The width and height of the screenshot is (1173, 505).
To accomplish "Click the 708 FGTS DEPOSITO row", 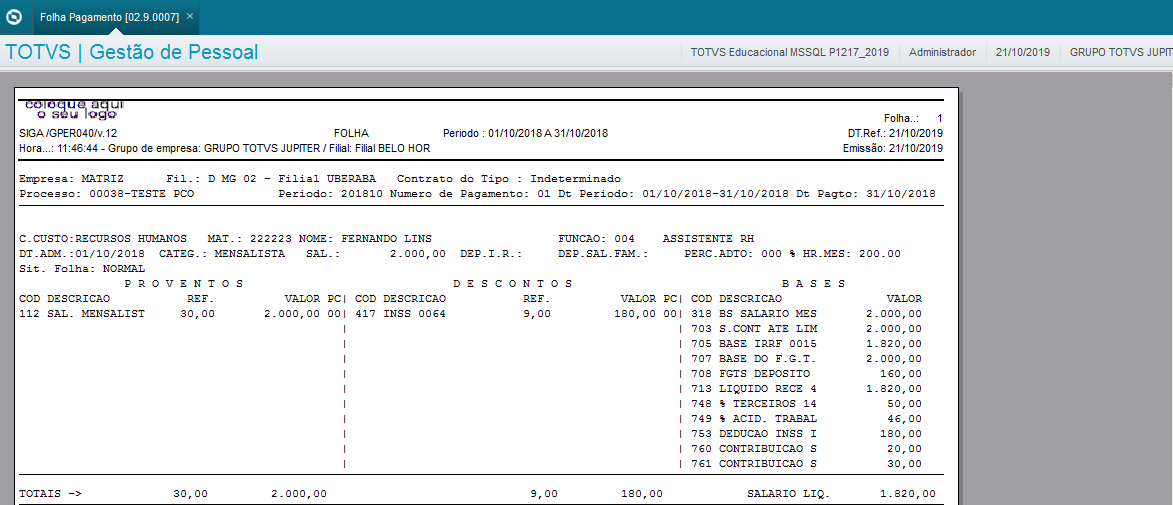I will (x=806, y=374).
